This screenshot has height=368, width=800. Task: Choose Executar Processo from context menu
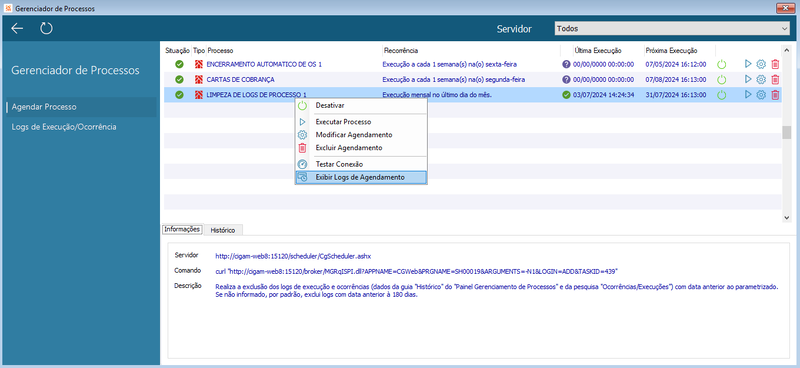point(361,122)
